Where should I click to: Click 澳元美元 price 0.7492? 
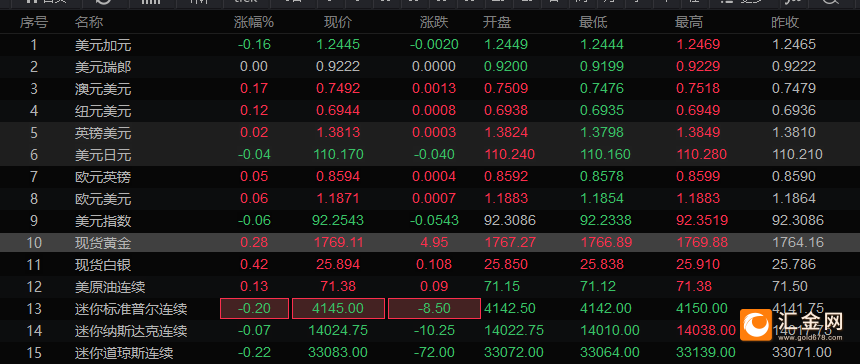pyautogui.click(x=338, y=89)
